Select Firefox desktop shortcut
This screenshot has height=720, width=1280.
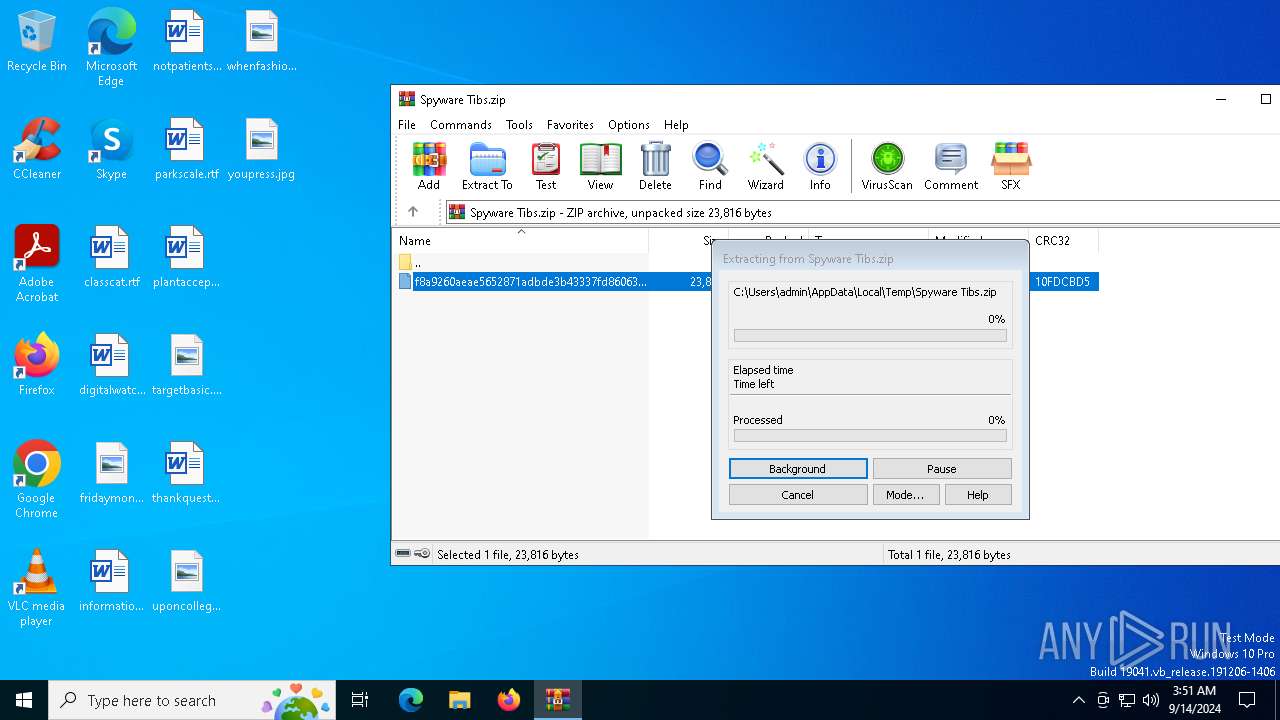pos(37,366)
